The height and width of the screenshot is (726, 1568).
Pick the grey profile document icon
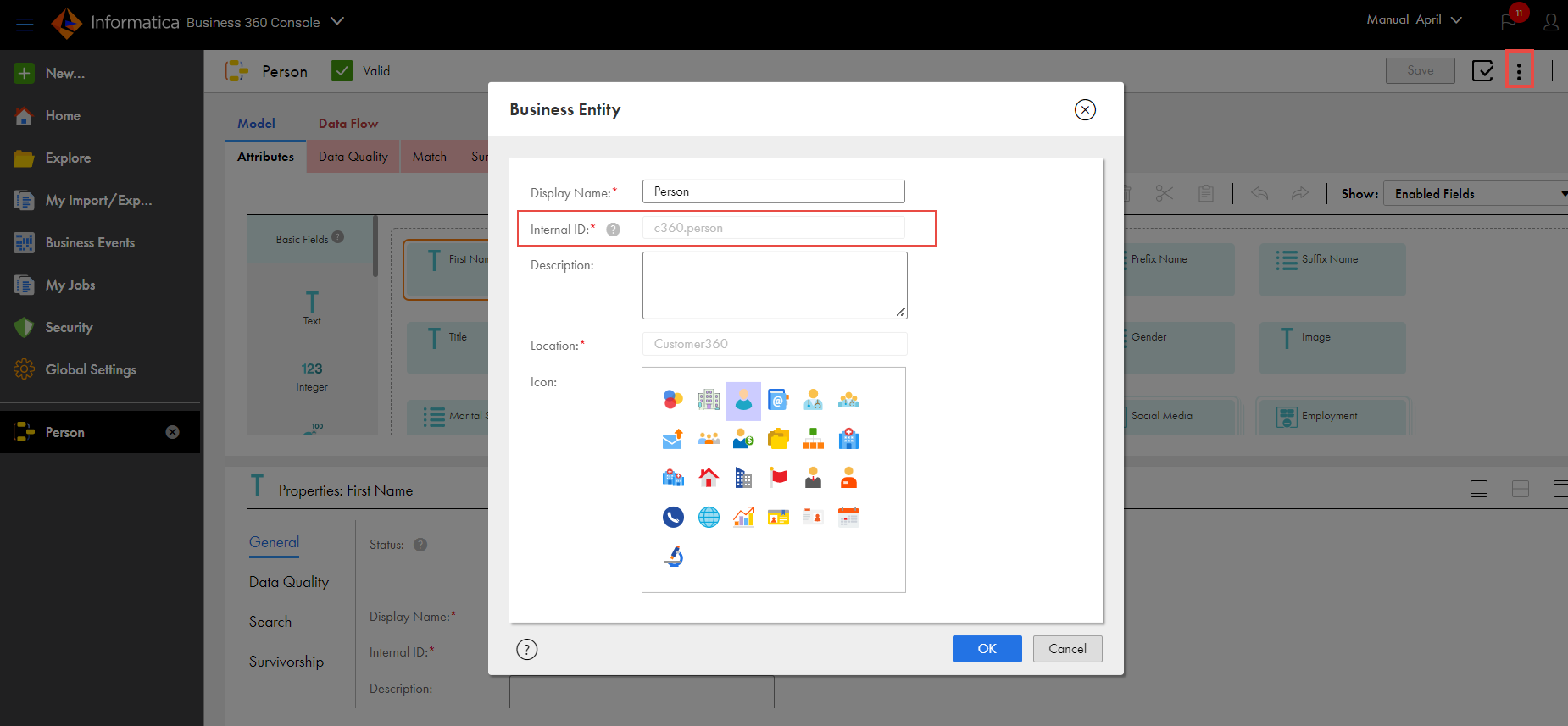814,517
